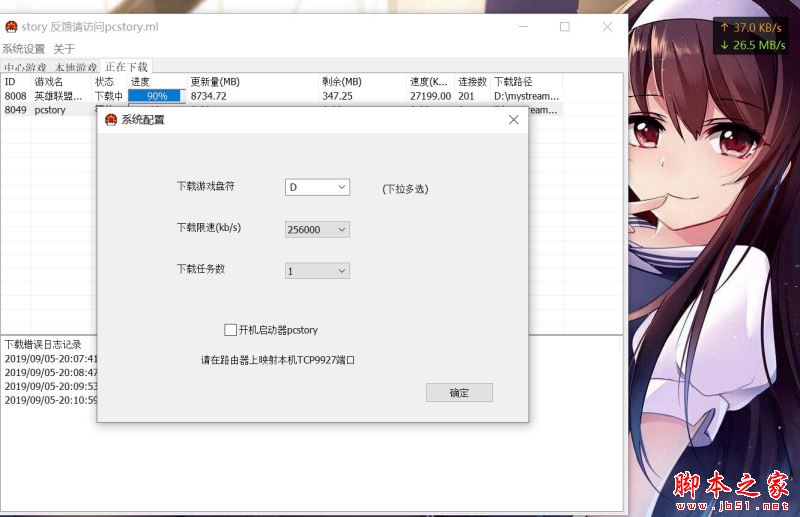Viewport: 800px width, 517px height.
Task: Click the (下拉多选) hint text
Action: [x=406, y=189]
